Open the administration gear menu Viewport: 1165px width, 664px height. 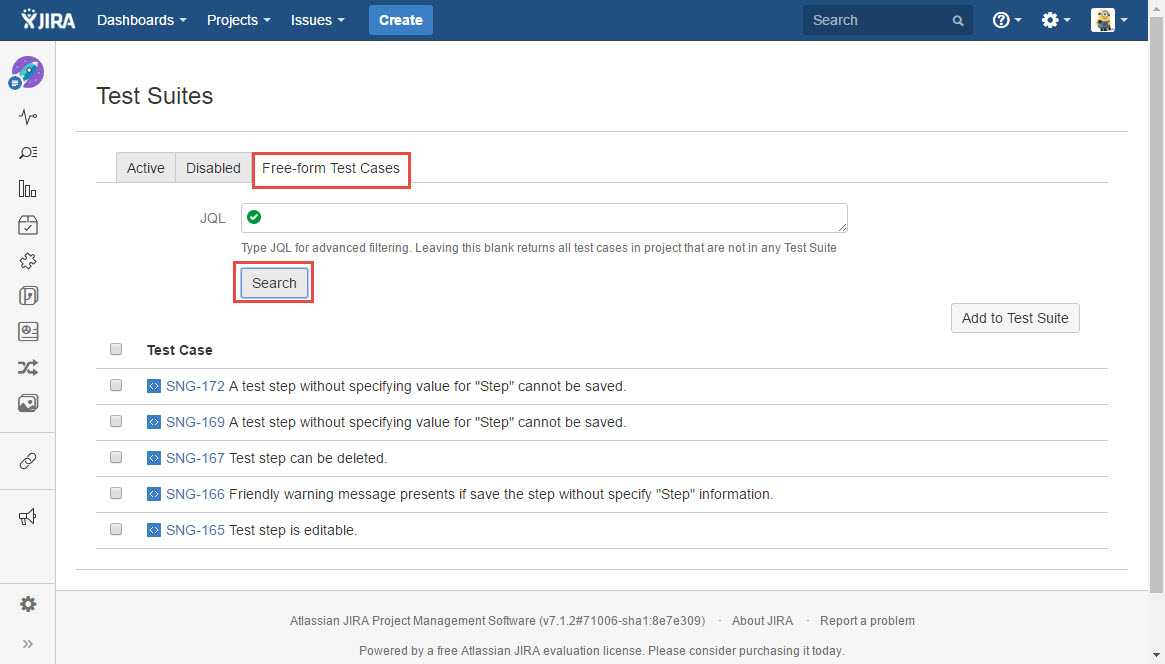tap(1056, 20)
